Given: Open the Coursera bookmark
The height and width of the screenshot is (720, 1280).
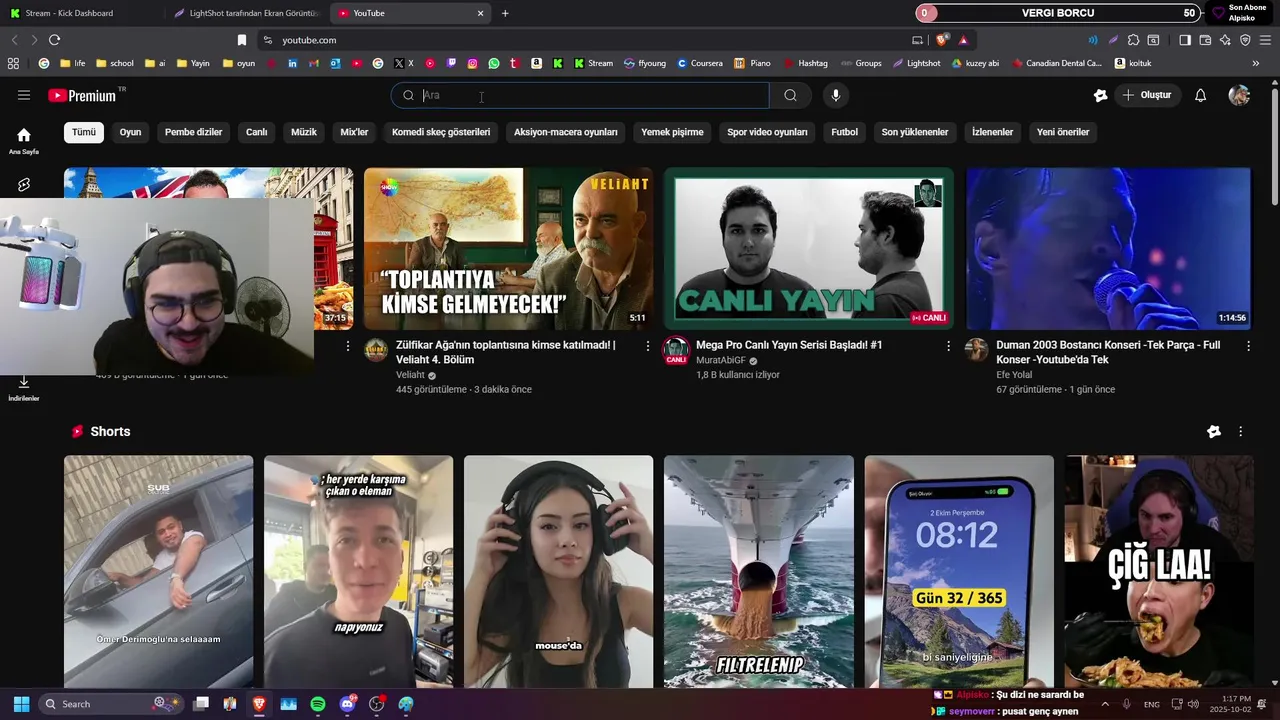Looking at the screenshot, I should click(700, 63).
